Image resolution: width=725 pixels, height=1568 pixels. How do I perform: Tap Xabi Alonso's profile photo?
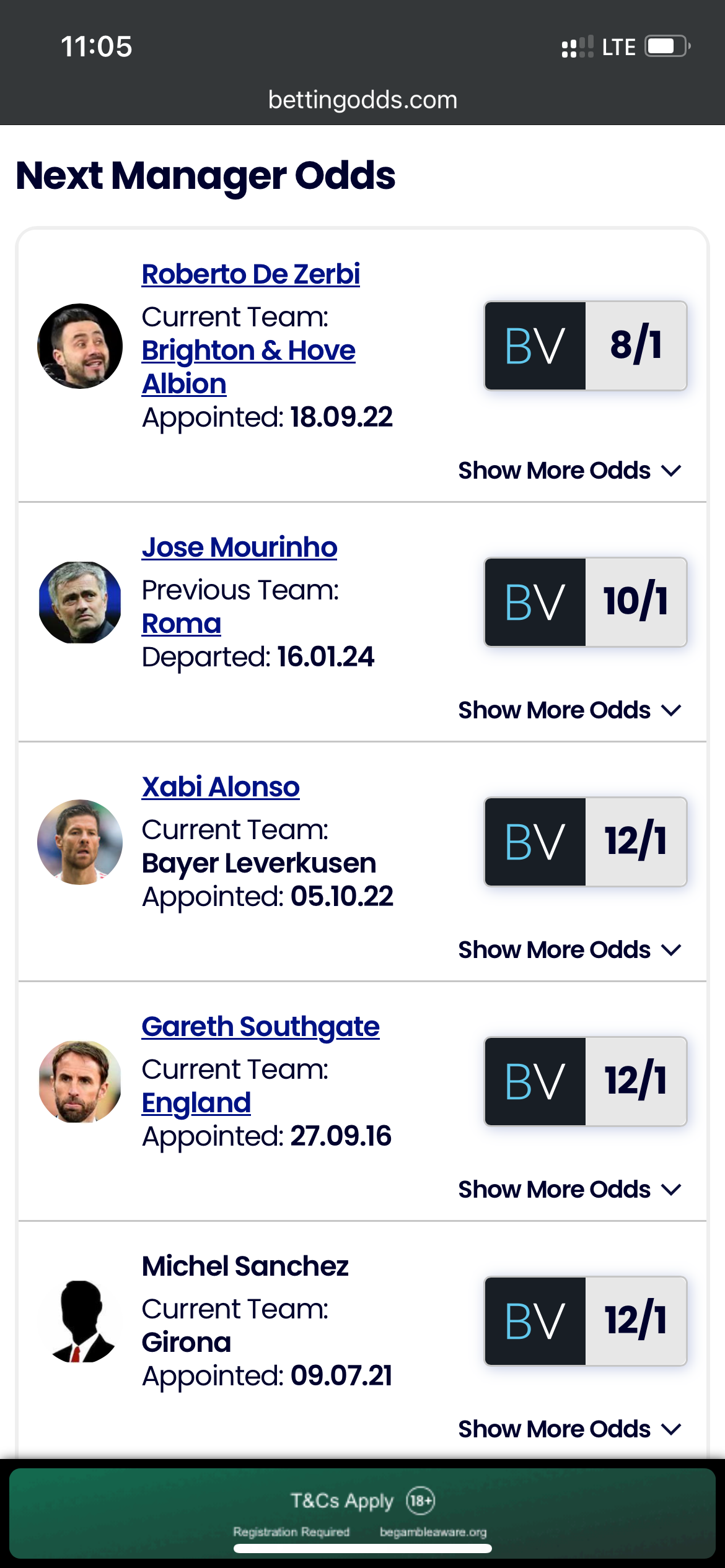click(x=80, y=842)
